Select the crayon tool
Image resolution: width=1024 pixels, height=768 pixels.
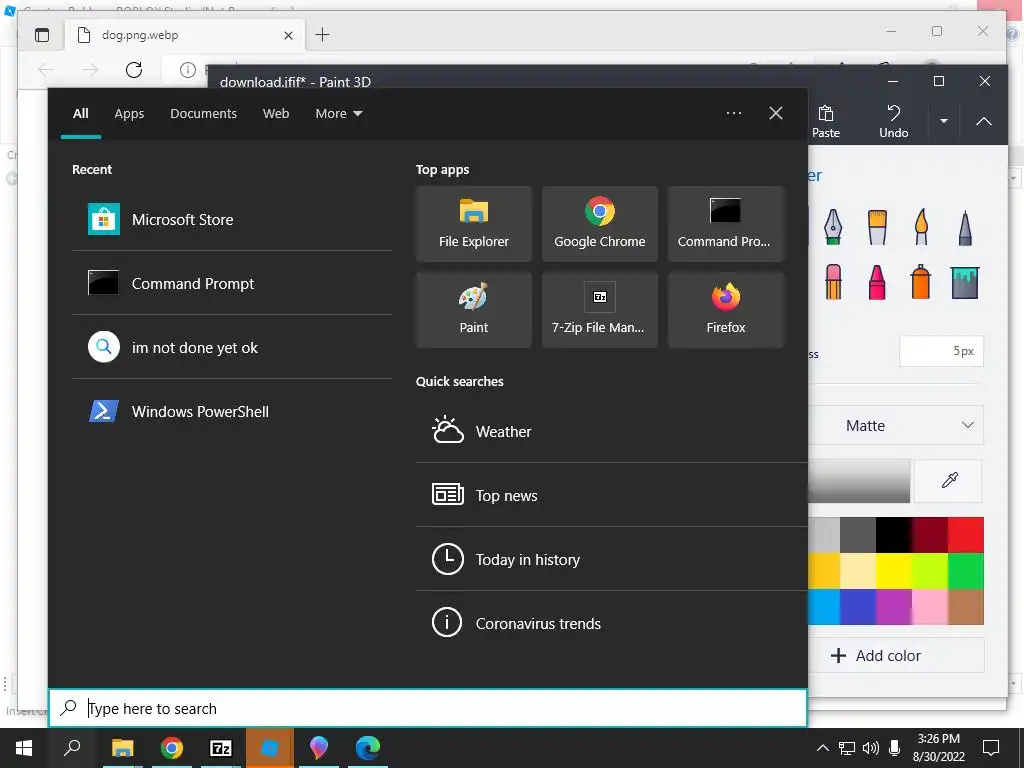click(x=877, y=281)
